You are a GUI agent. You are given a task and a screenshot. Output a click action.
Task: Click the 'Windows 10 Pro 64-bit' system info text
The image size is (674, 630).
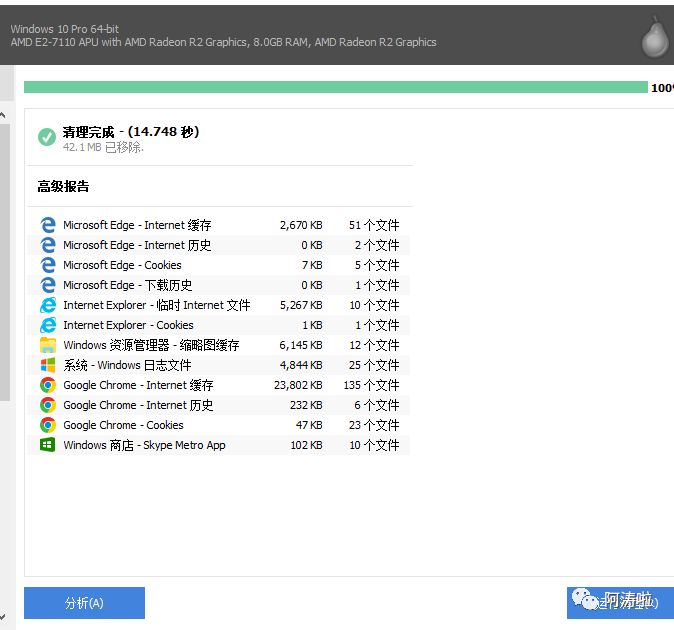point(64,29)
